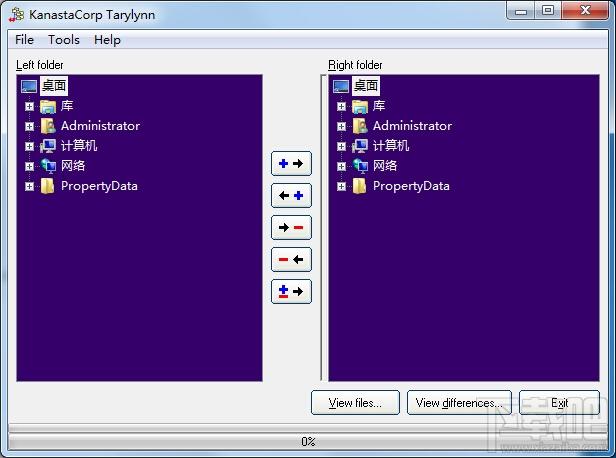Select the 网络 label in the right tree
616x458 pixels.
385,166
